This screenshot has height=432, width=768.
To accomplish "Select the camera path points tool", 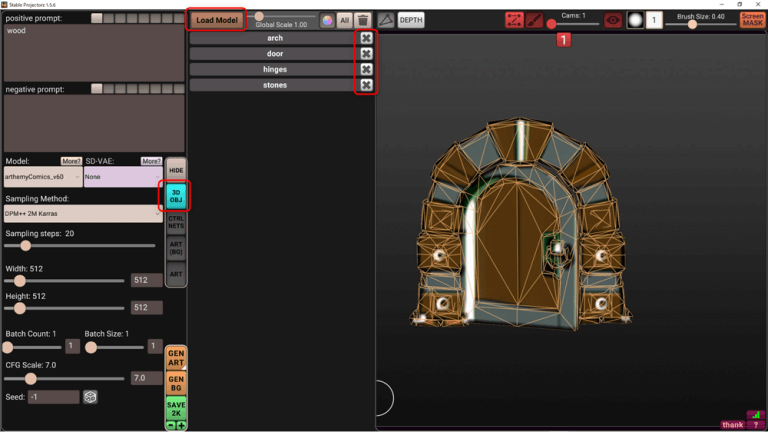I will [x=514, y=20].
